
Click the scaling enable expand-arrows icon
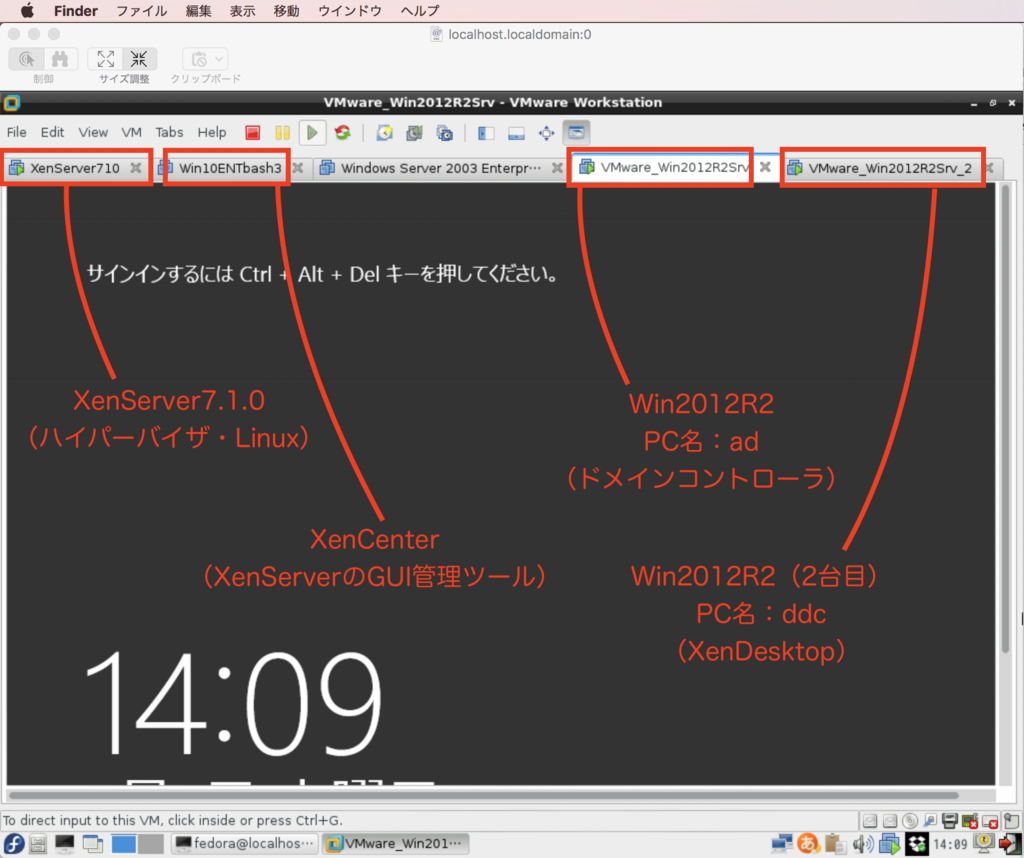tap(105, 59)
